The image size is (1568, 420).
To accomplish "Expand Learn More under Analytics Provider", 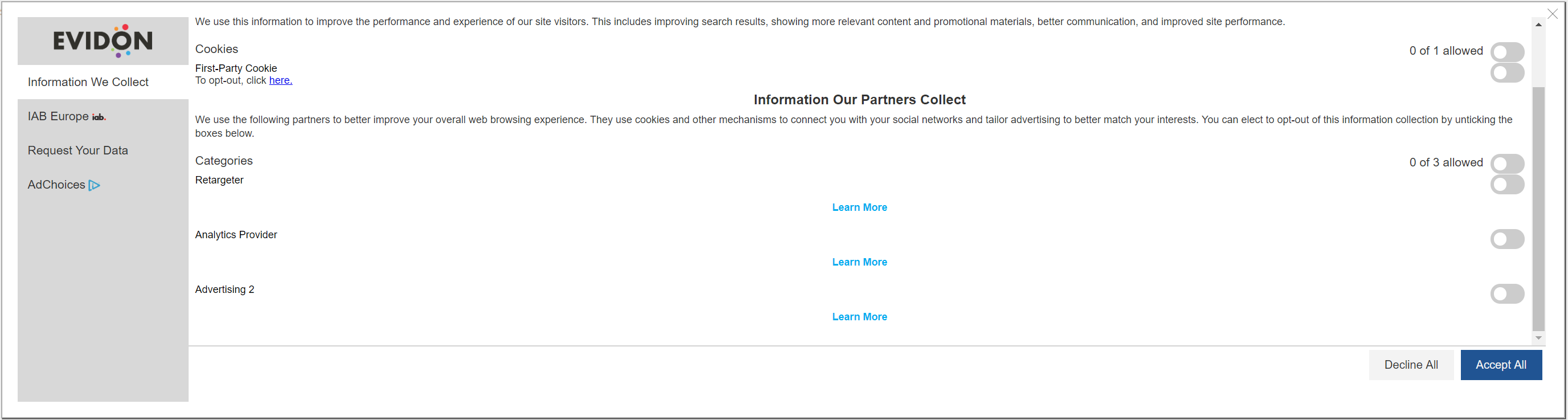I will pos(859,262).
